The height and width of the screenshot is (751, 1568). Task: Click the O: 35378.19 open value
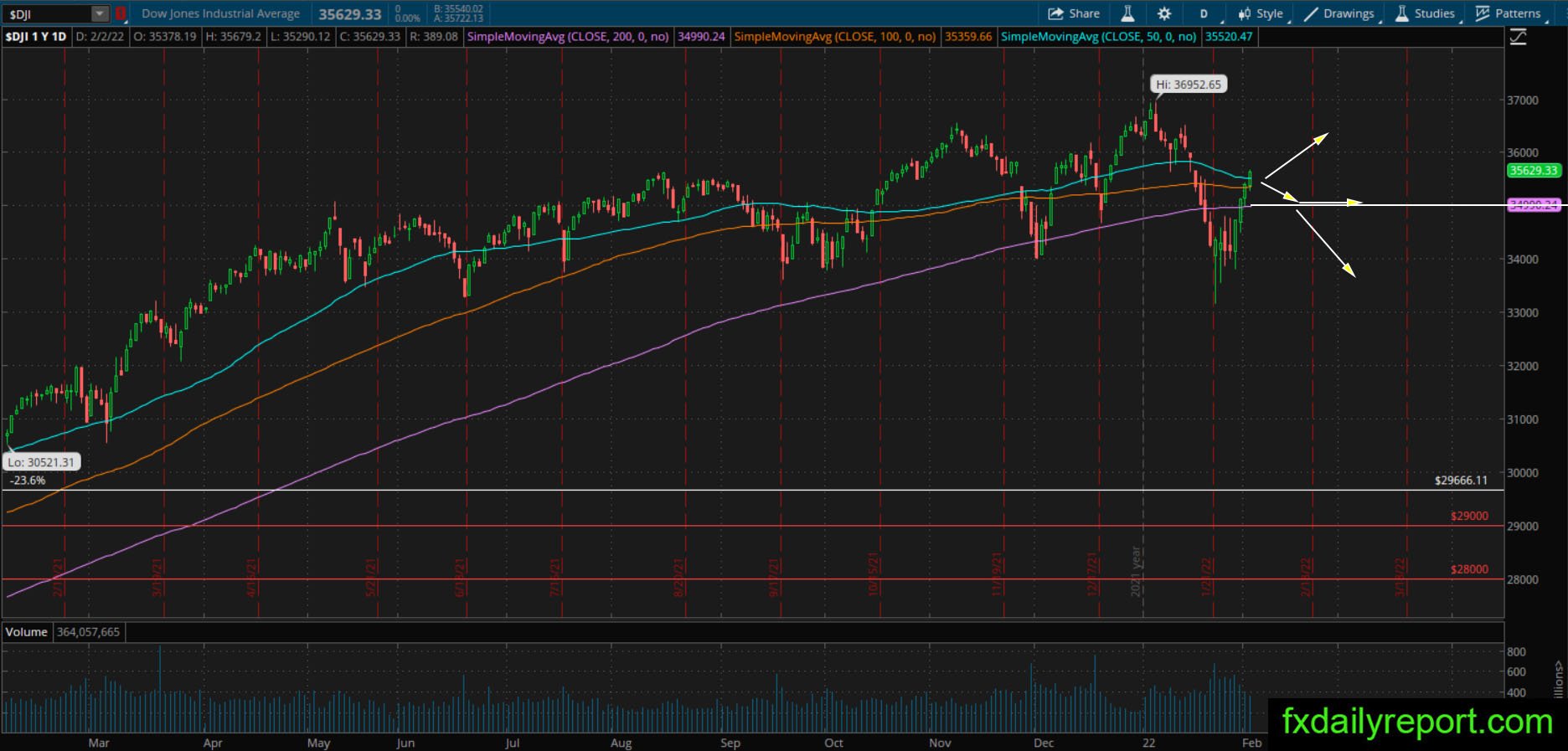(x=165, y=37)
